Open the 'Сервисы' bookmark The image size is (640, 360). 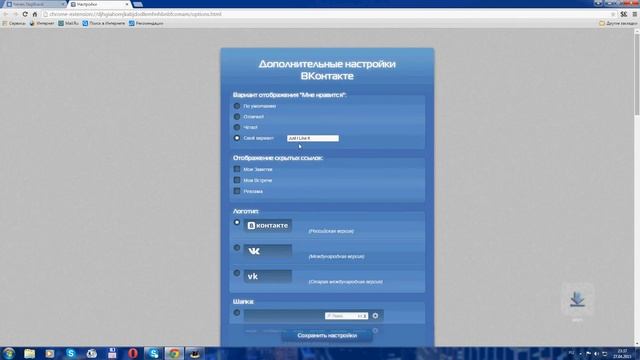pos(14,23)
